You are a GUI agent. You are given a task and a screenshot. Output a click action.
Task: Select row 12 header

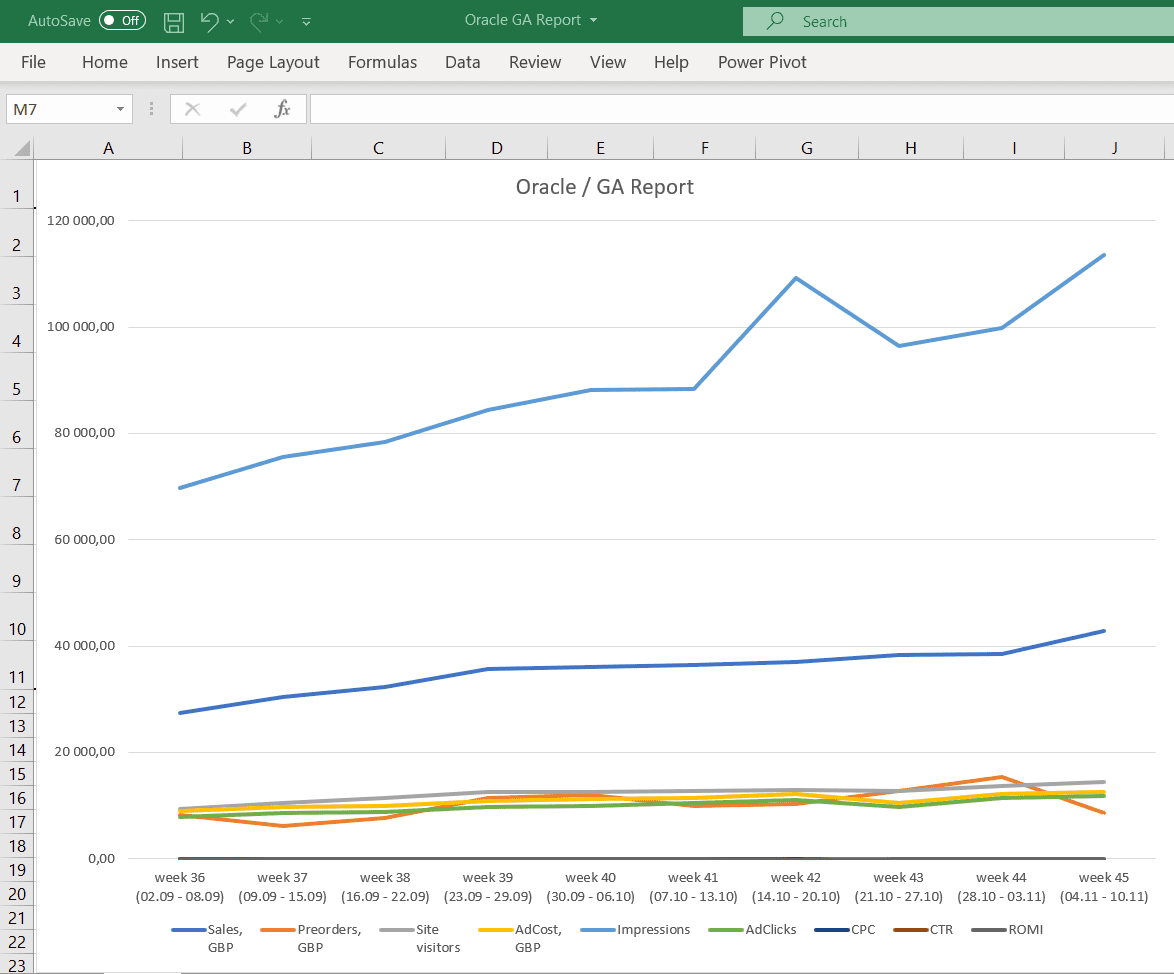[x=17, y=701]
